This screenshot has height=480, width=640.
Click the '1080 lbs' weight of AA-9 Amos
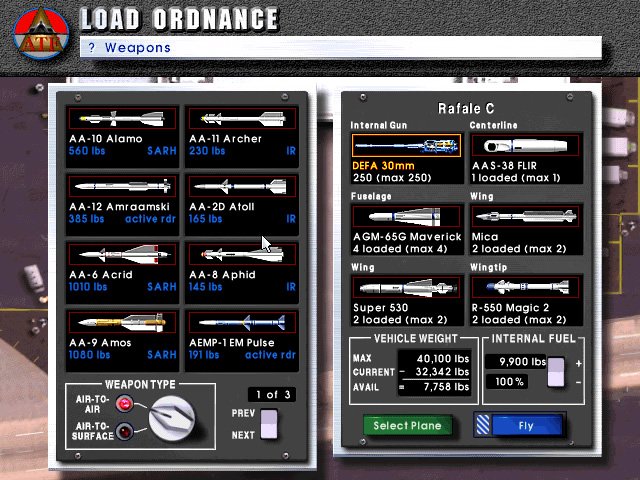click(89, 355)
